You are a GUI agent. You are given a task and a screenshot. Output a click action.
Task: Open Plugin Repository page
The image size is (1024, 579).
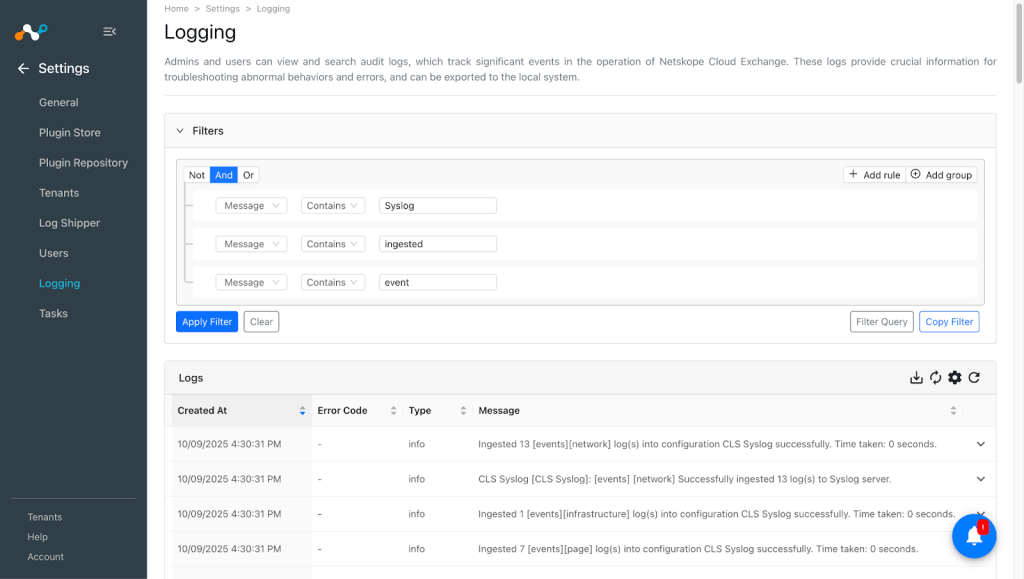[84, 163]
